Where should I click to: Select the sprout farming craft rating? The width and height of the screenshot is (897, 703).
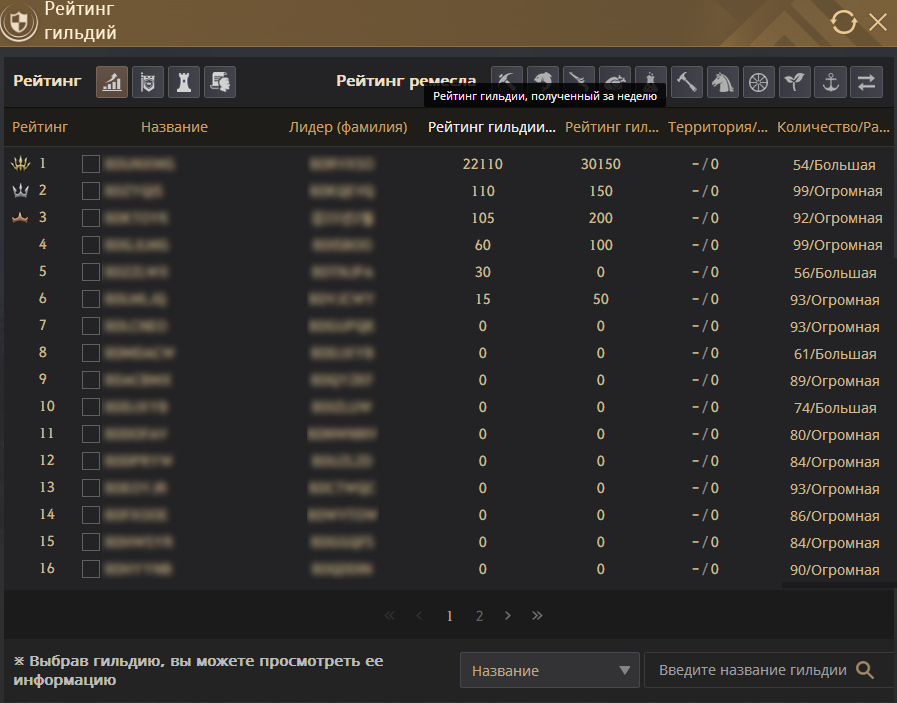tap(795, 82)
